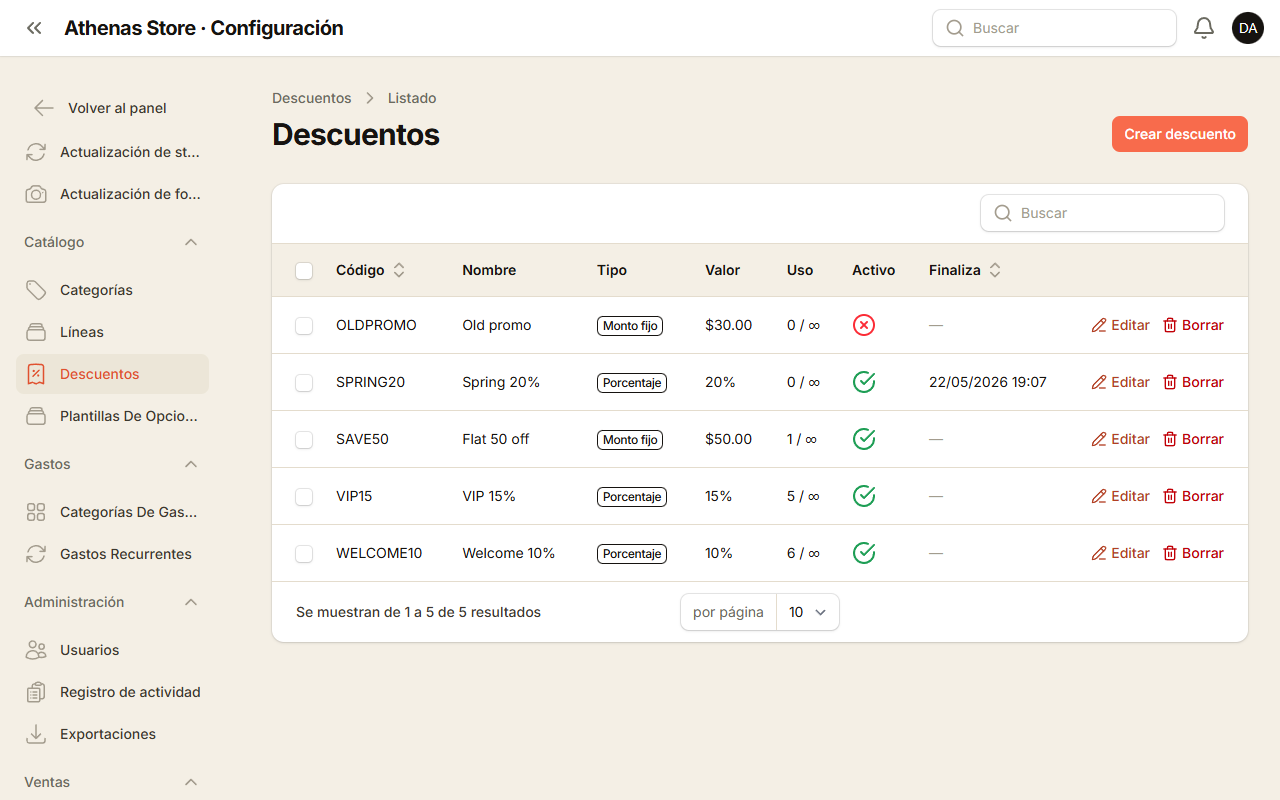Delete the SAVE50 discount
The width and height of the screenshot is (1280, 800).
tap(1193, 439)
